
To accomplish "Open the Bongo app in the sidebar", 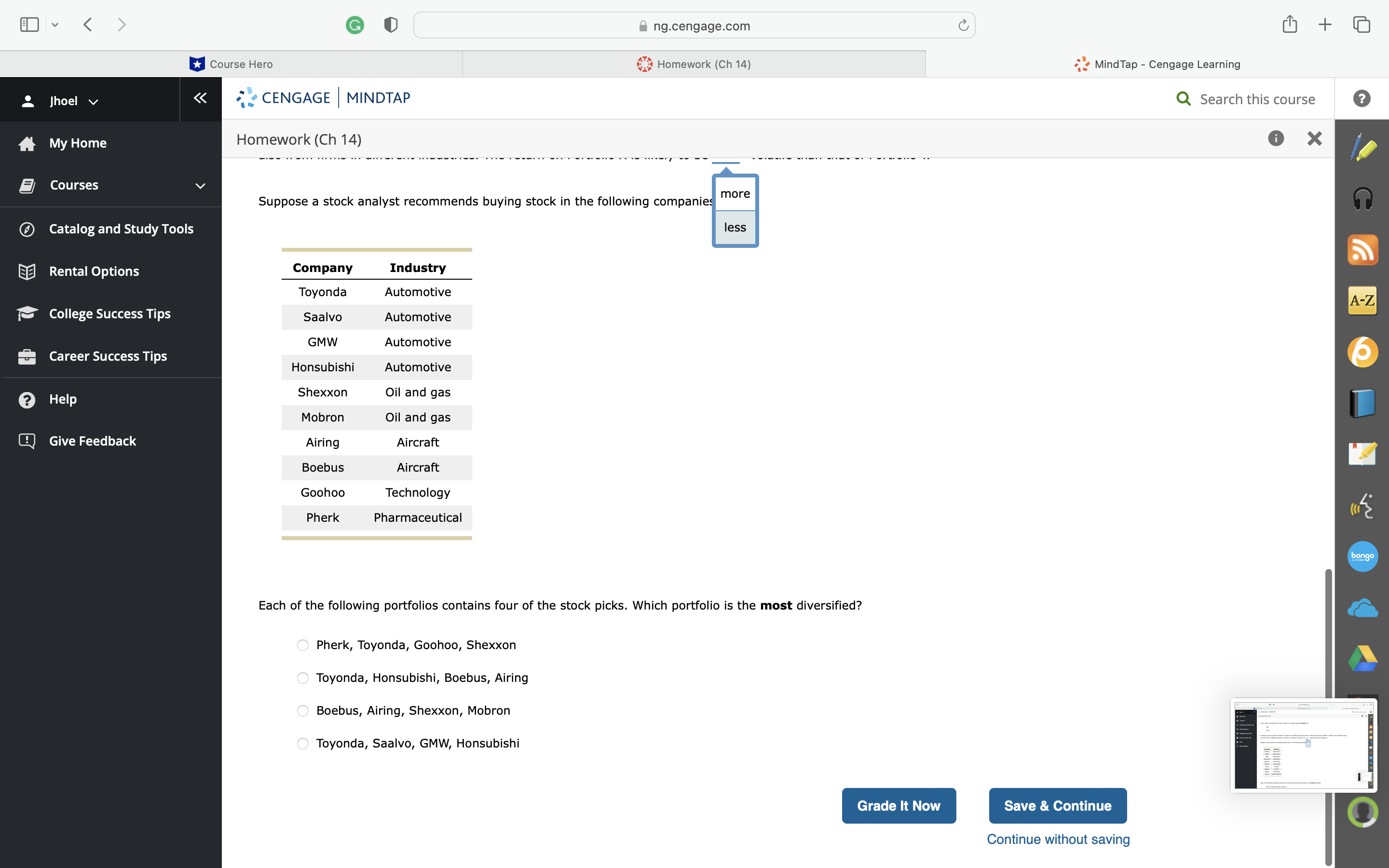I will (x=1363, y=556).
